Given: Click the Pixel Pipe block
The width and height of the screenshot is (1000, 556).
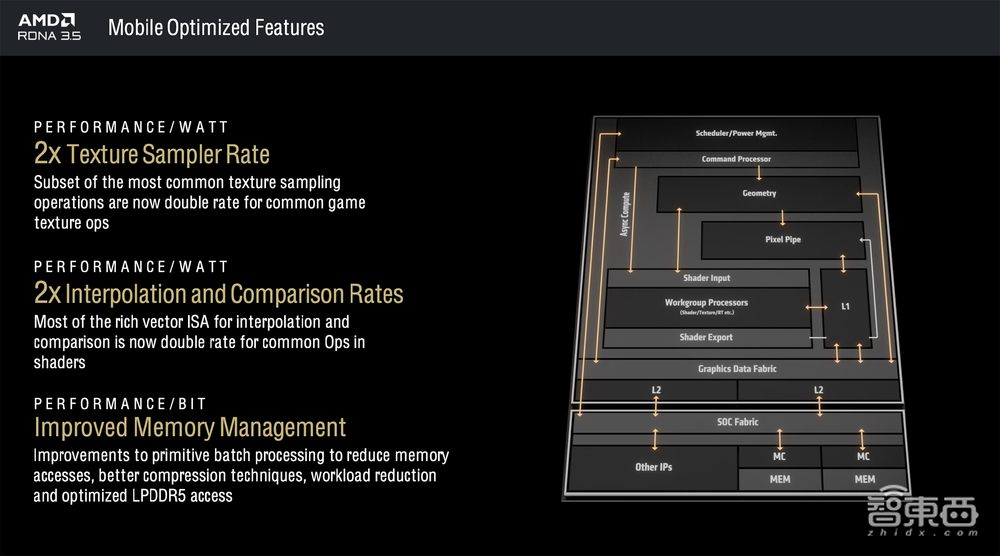Looking at the screenshot, I should [782, 240].
